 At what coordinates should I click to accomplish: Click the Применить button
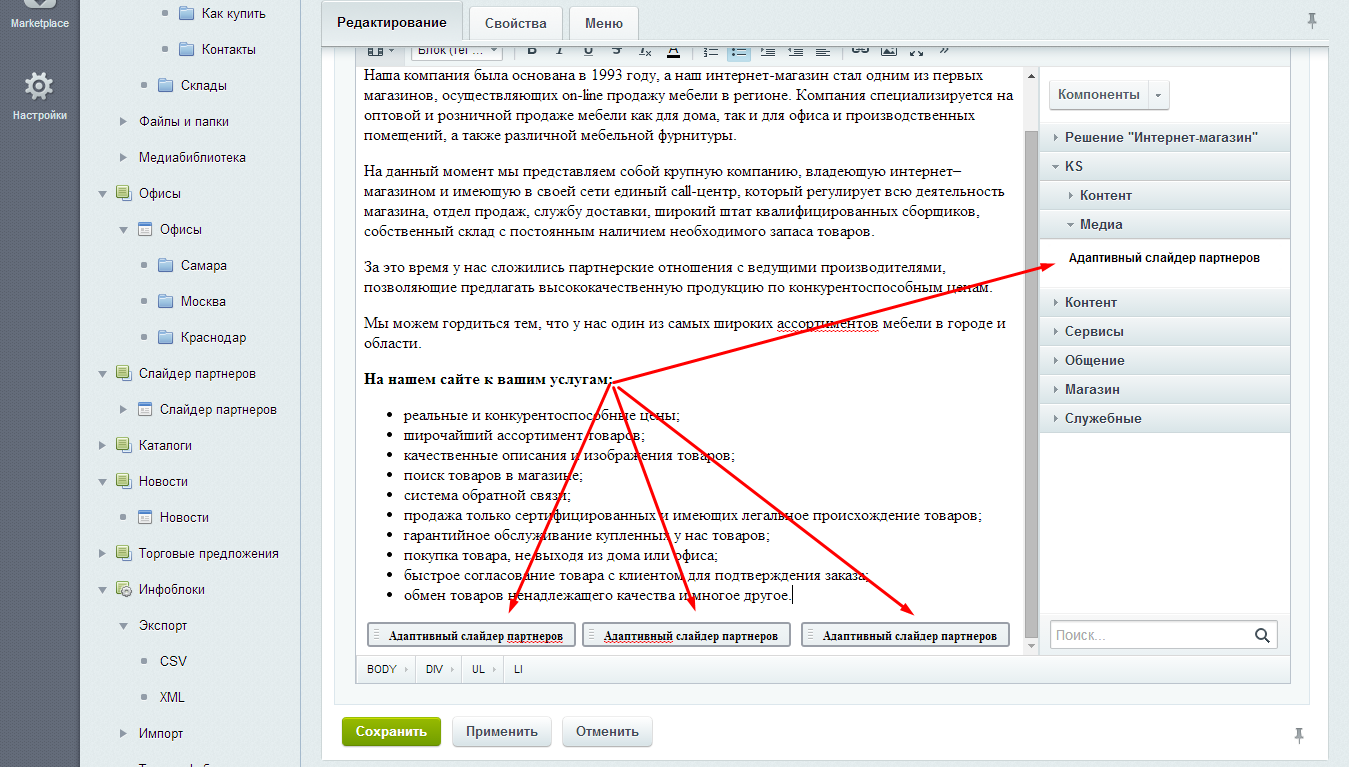coord(502,731)
